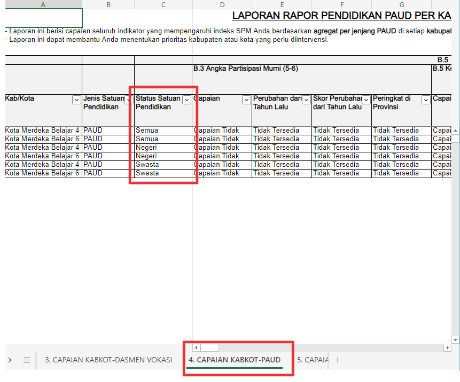Screen dimensions: 460x382
Task: Open the Skor Perubahan filter dropdown
Action: coord(366,100)
